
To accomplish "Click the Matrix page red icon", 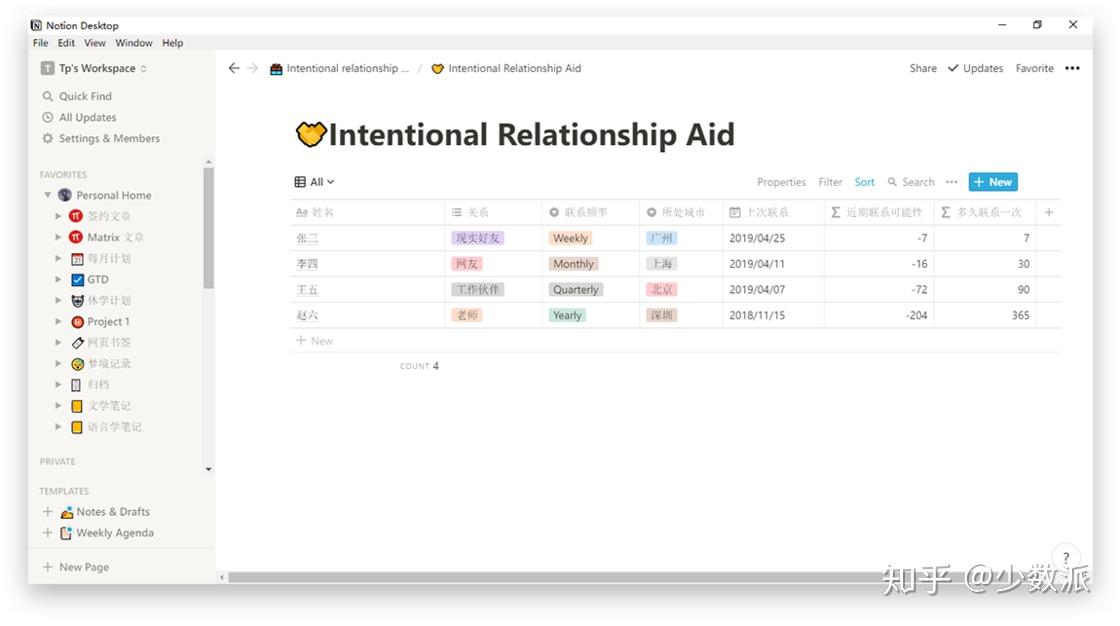I will (76, 237).
